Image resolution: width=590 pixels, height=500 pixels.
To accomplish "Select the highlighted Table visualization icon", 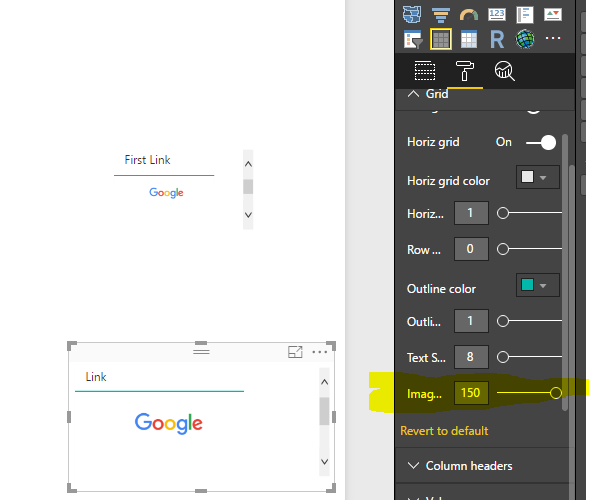I will [441, 39].
